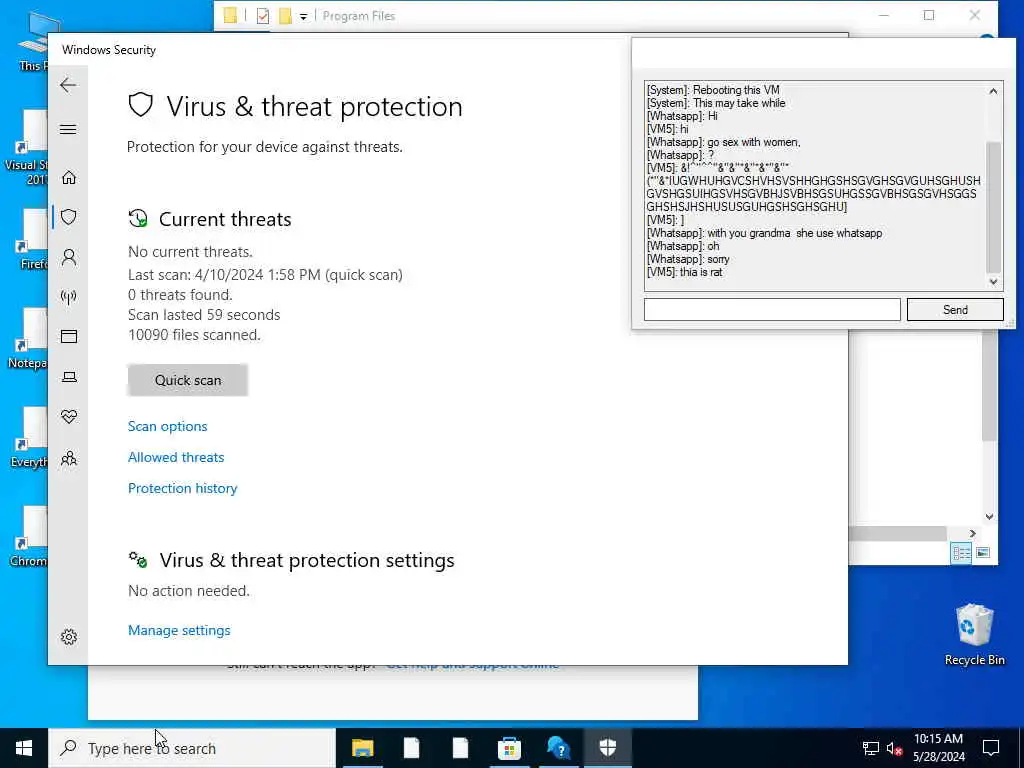
Task: Click 'Virus & threat protection settings' heading
Action: [x=307, y=560]
